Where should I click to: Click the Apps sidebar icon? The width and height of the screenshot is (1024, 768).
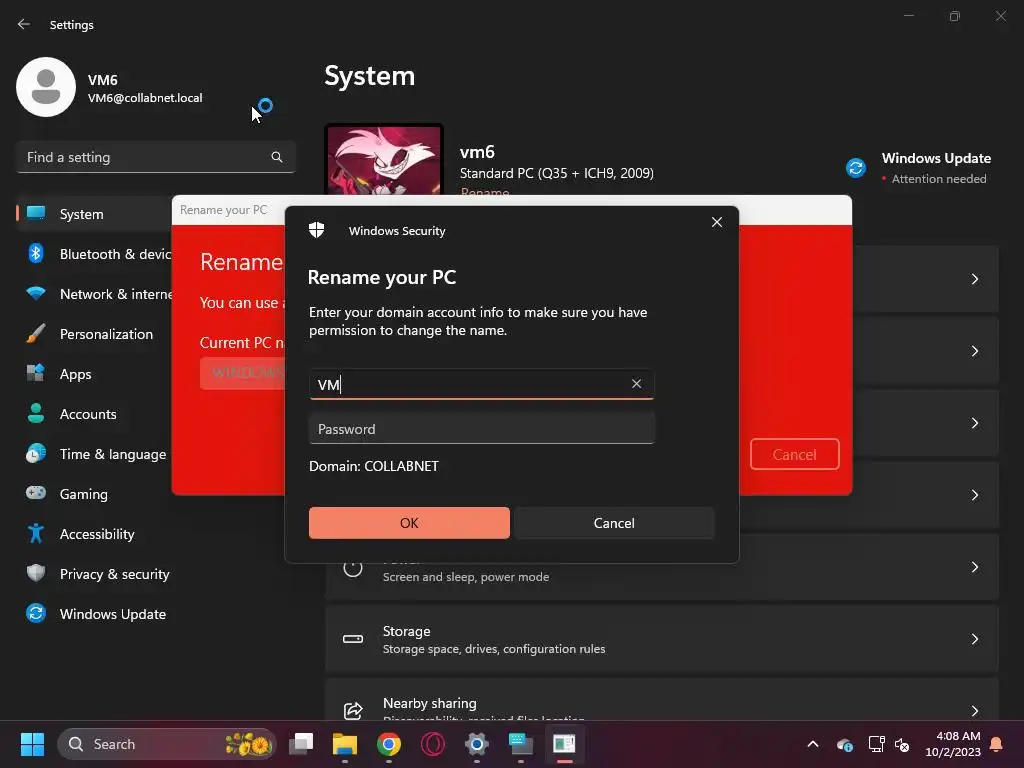click(36, 374)
